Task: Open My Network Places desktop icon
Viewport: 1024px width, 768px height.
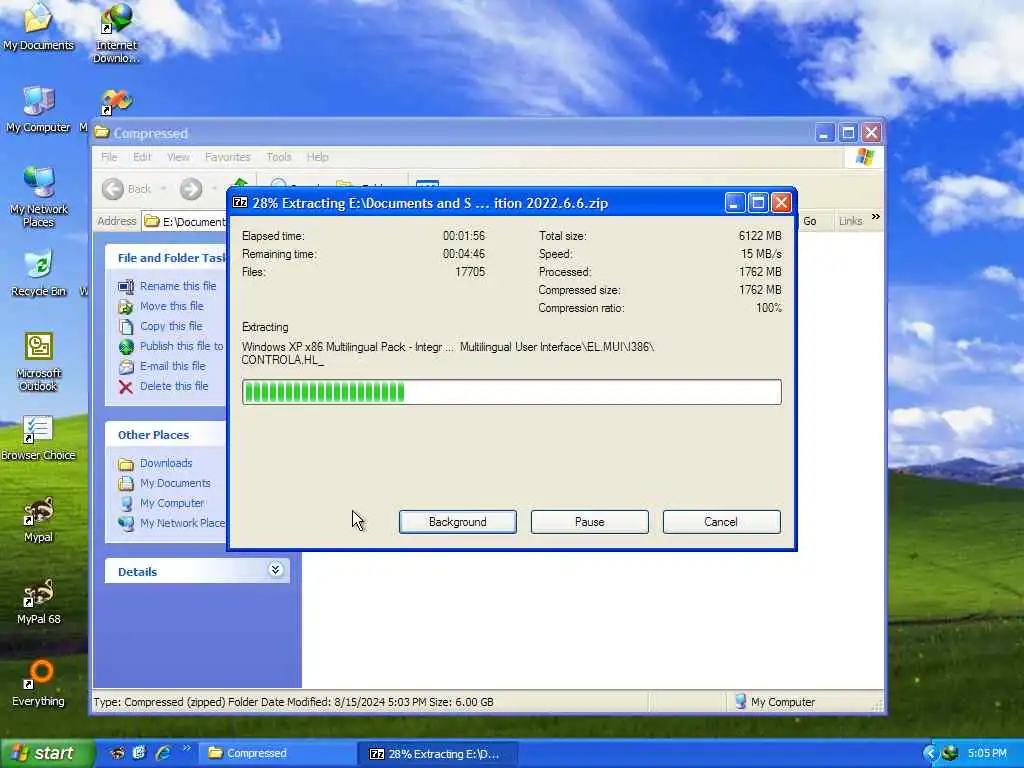Action: coord(39,196)
